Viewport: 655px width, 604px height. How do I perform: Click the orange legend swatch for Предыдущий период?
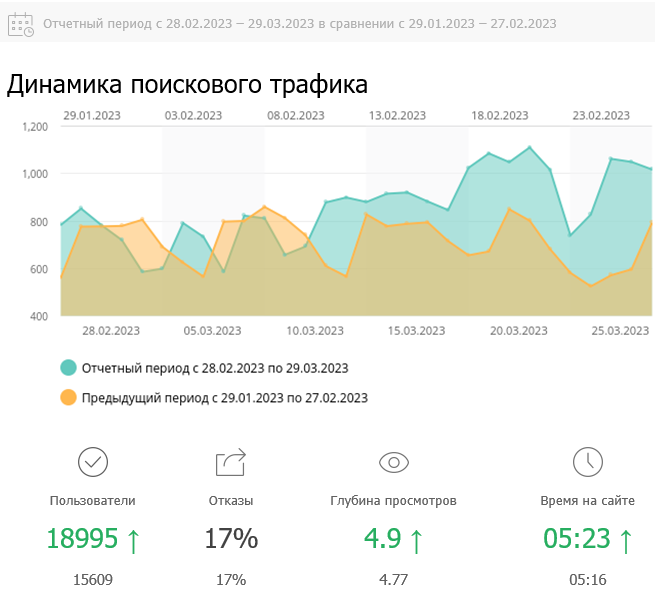pos(69,397)
